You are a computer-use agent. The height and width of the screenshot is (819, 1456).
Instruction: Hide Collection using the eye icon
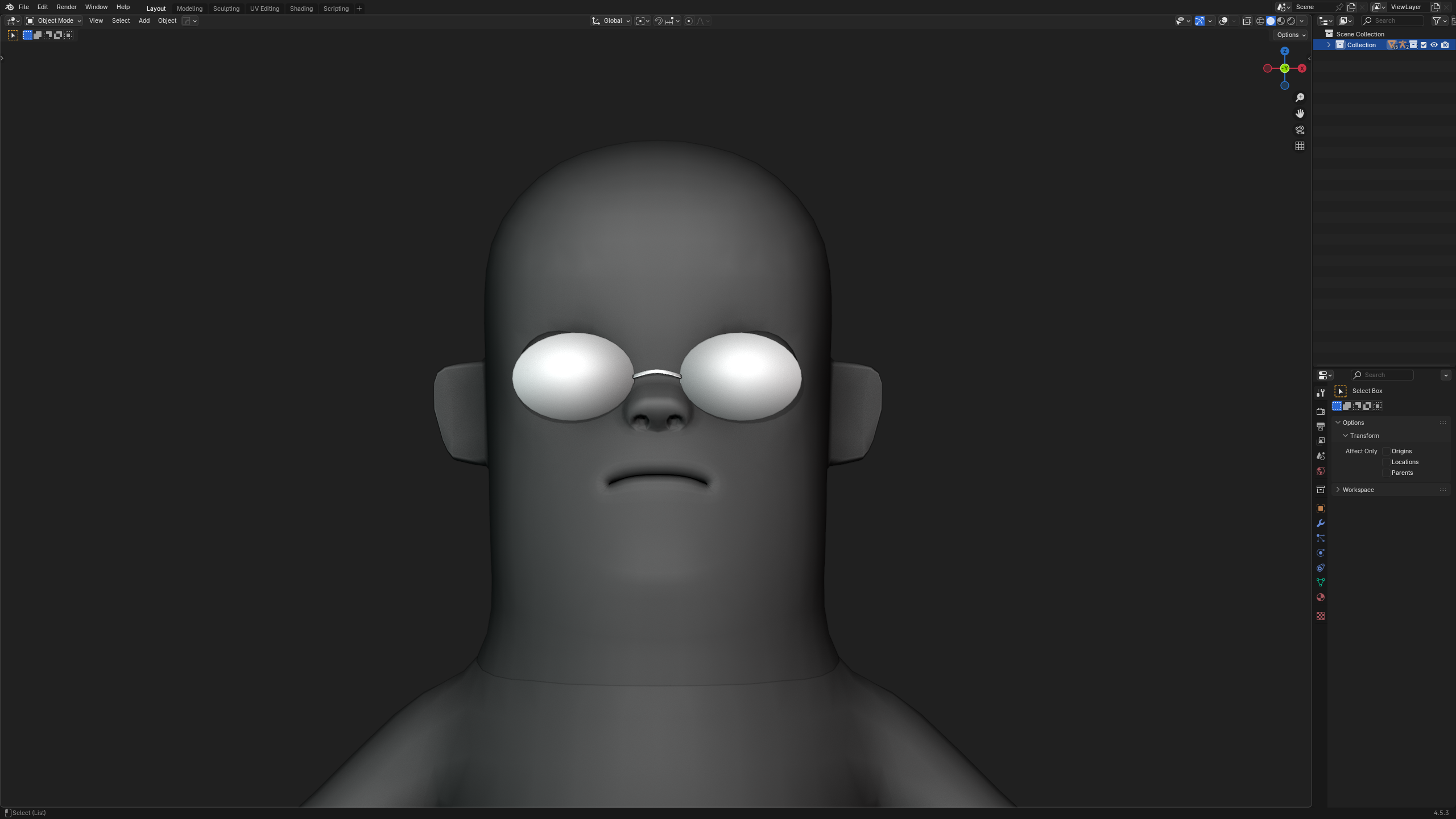pyautogui.click(x=1434, y=45)
